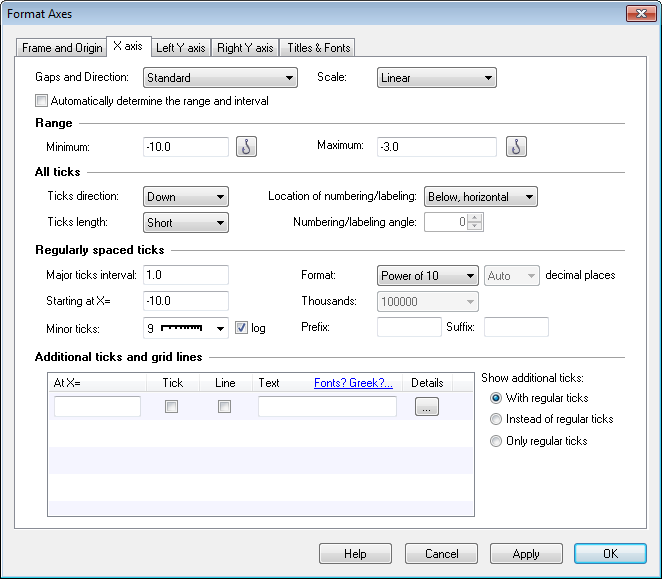This screenshot has height=579, width=662.
Task: Open the Ticks direction dropdown
Action: click(186, 197)
